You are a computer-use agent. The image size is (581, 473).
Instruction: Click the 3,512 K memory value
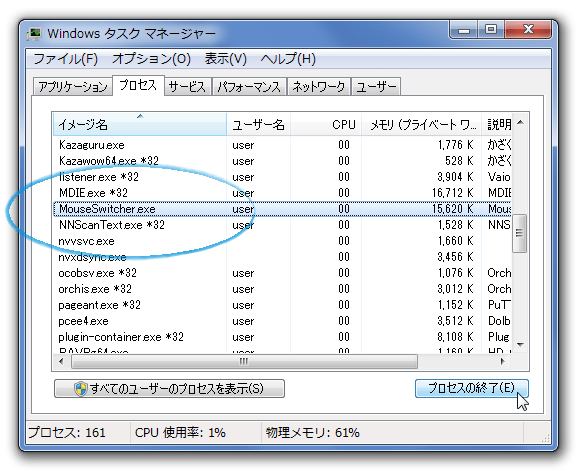tap(455, 321)
